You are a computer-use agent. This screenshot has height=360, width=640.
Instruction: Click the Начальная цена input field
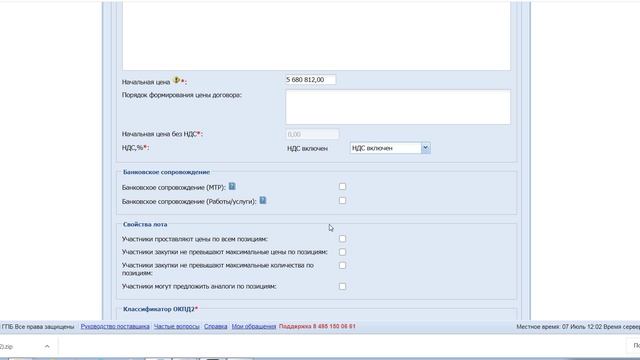311,80
